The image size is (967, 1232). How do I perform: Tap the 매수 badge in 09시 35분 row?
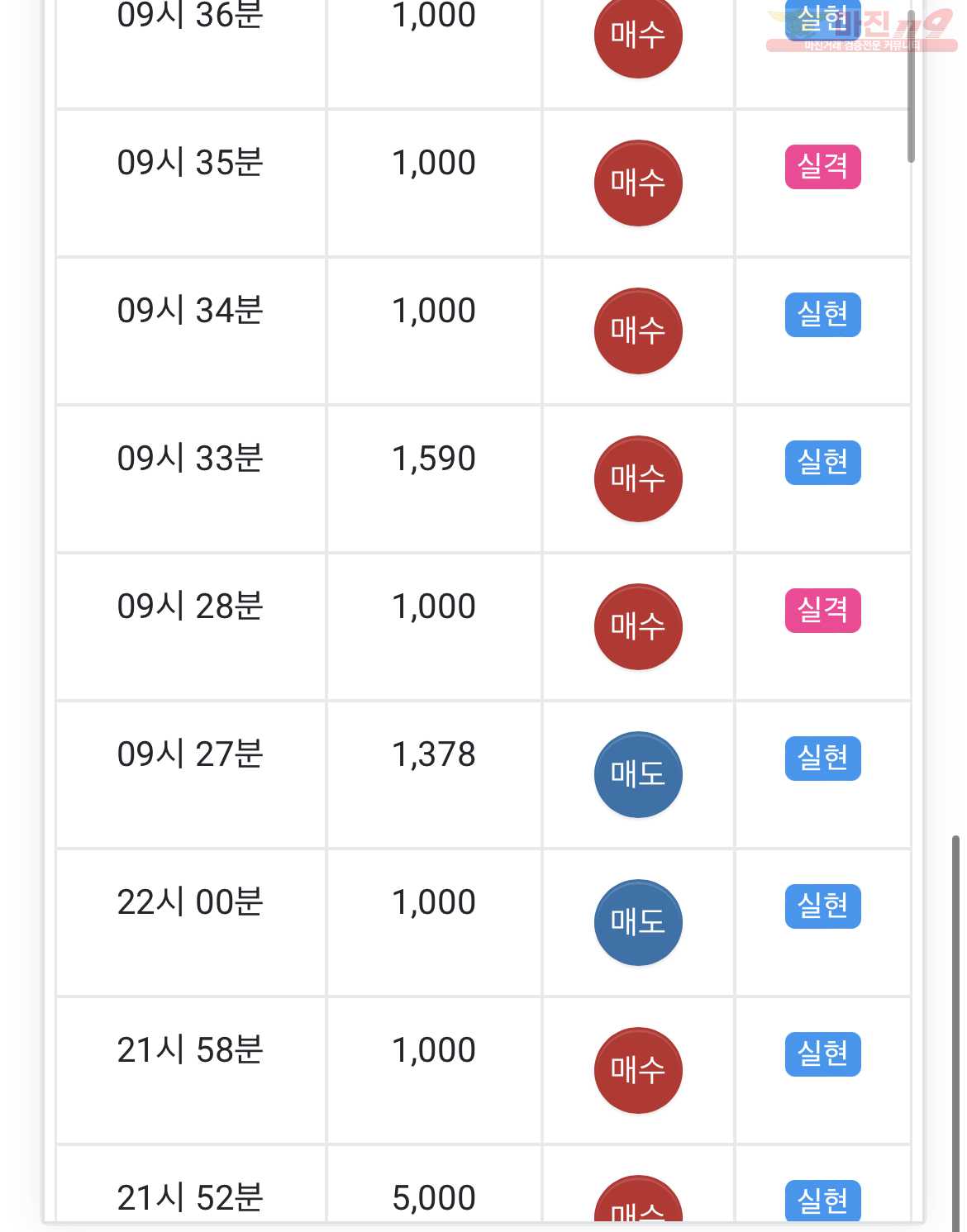pyautogui.click(x=638, y=183)
